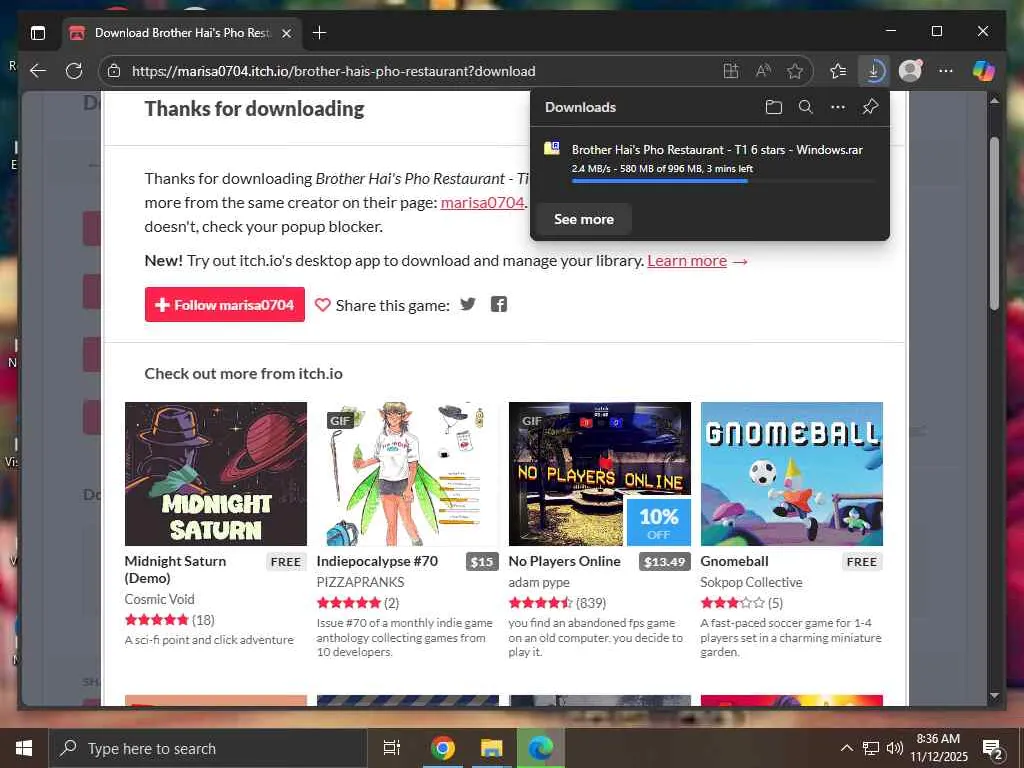Open the Gnomeball cover image
1024x768 pixels.
coord(792,473)
